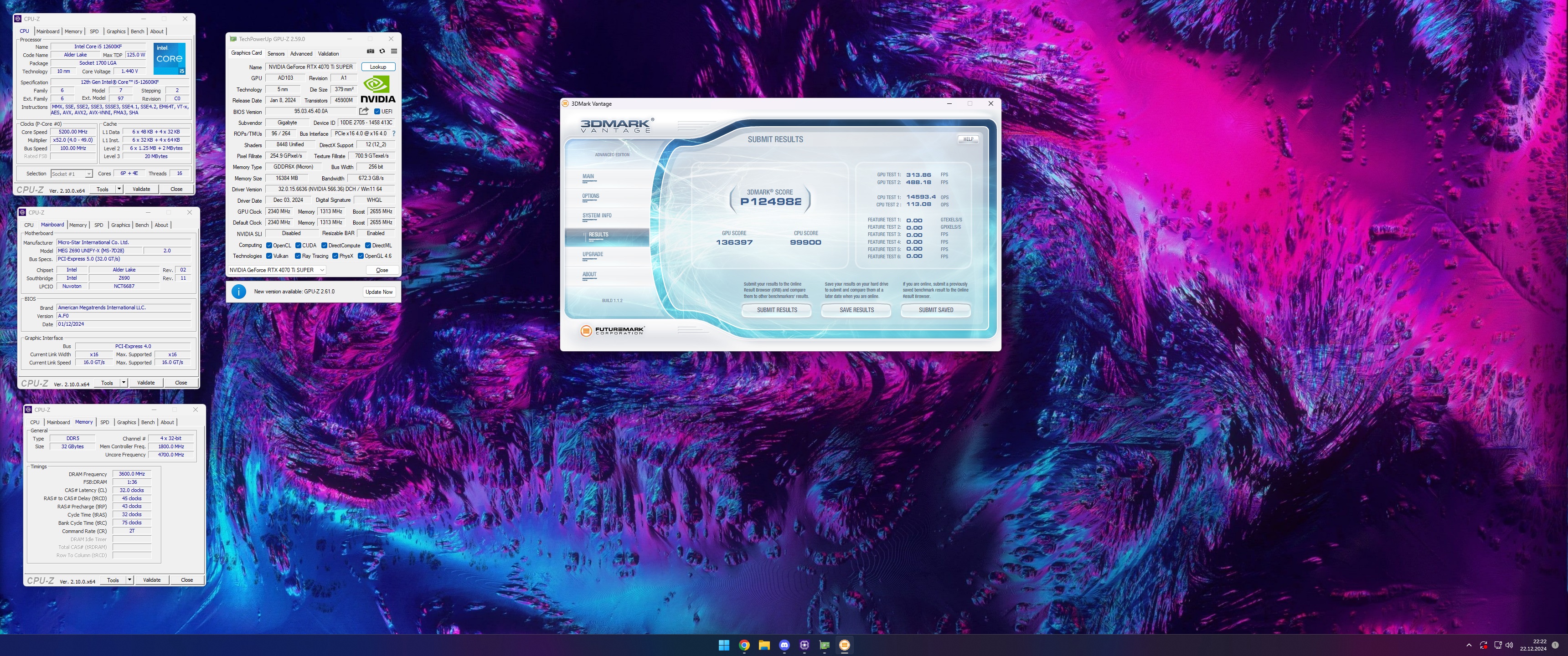Open the GPU selector dropdown in GPU-Z
This screenshot has height=656, width=1568.
coord(277,270)
